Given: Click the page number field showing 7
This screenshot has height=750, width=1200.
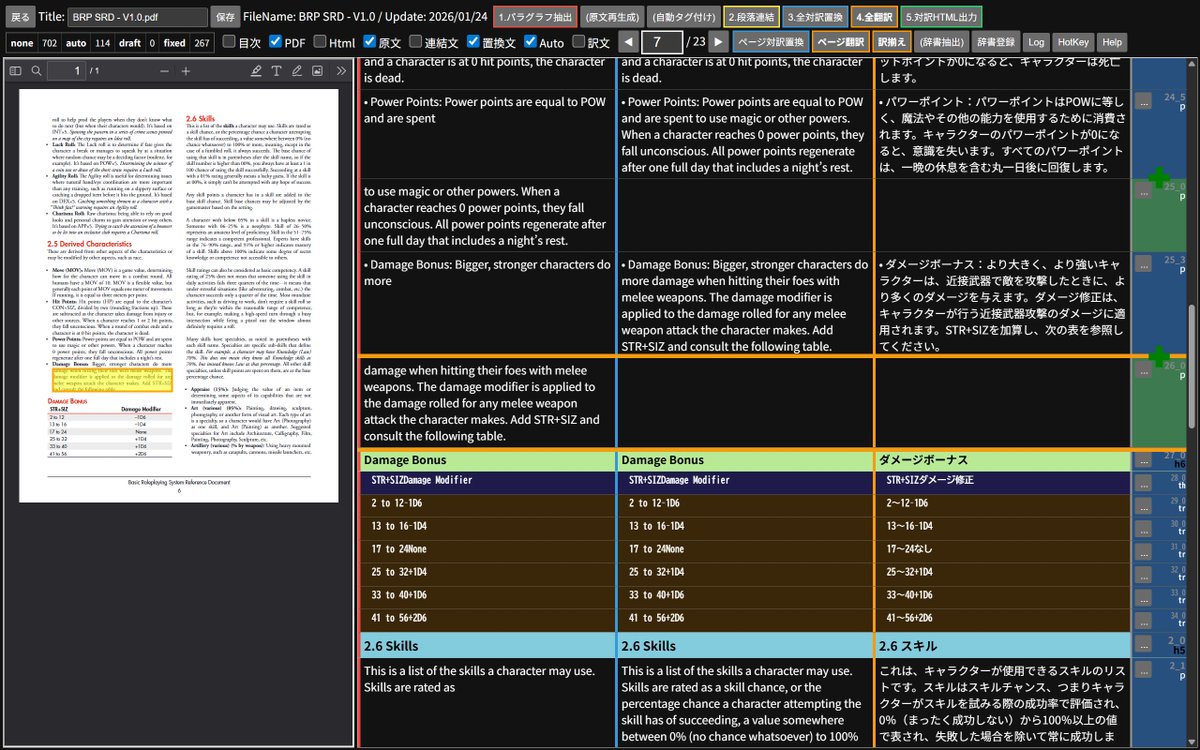Looking at the screenshot, I should coord(661,42).
